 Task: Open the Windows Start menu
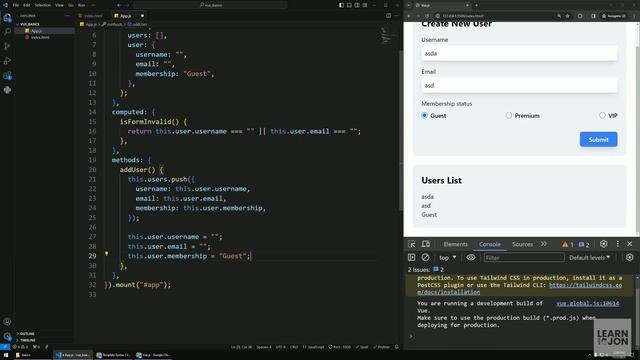6,355
